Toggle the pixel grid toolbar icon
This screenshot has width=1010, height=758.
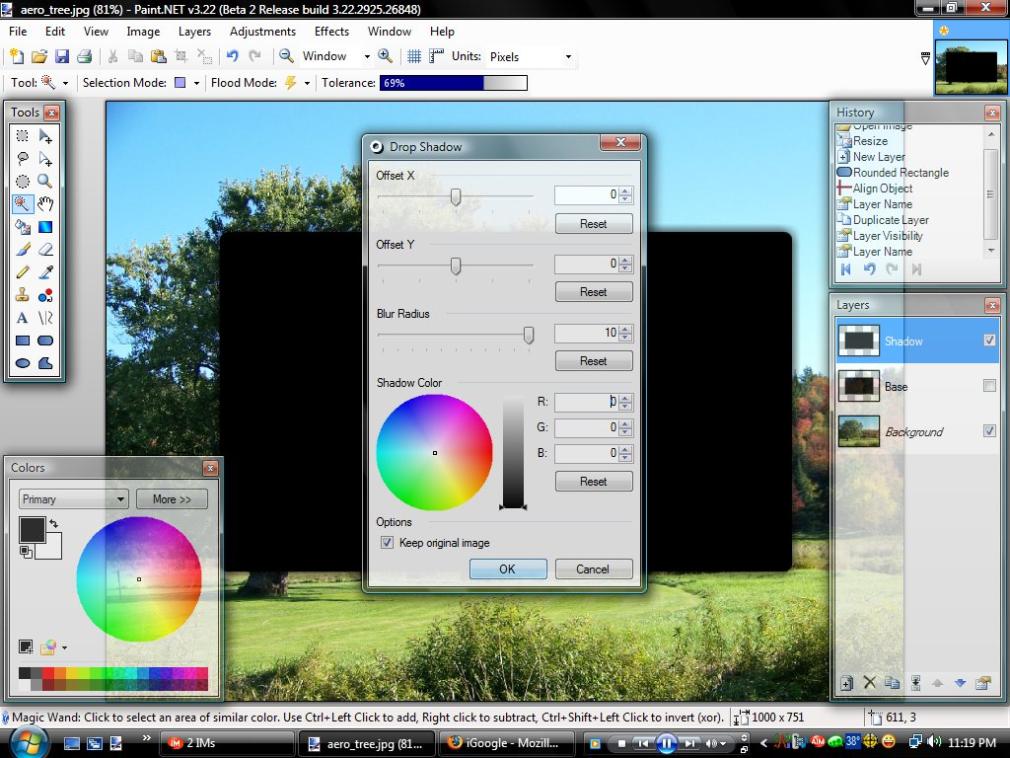point(413,57)
